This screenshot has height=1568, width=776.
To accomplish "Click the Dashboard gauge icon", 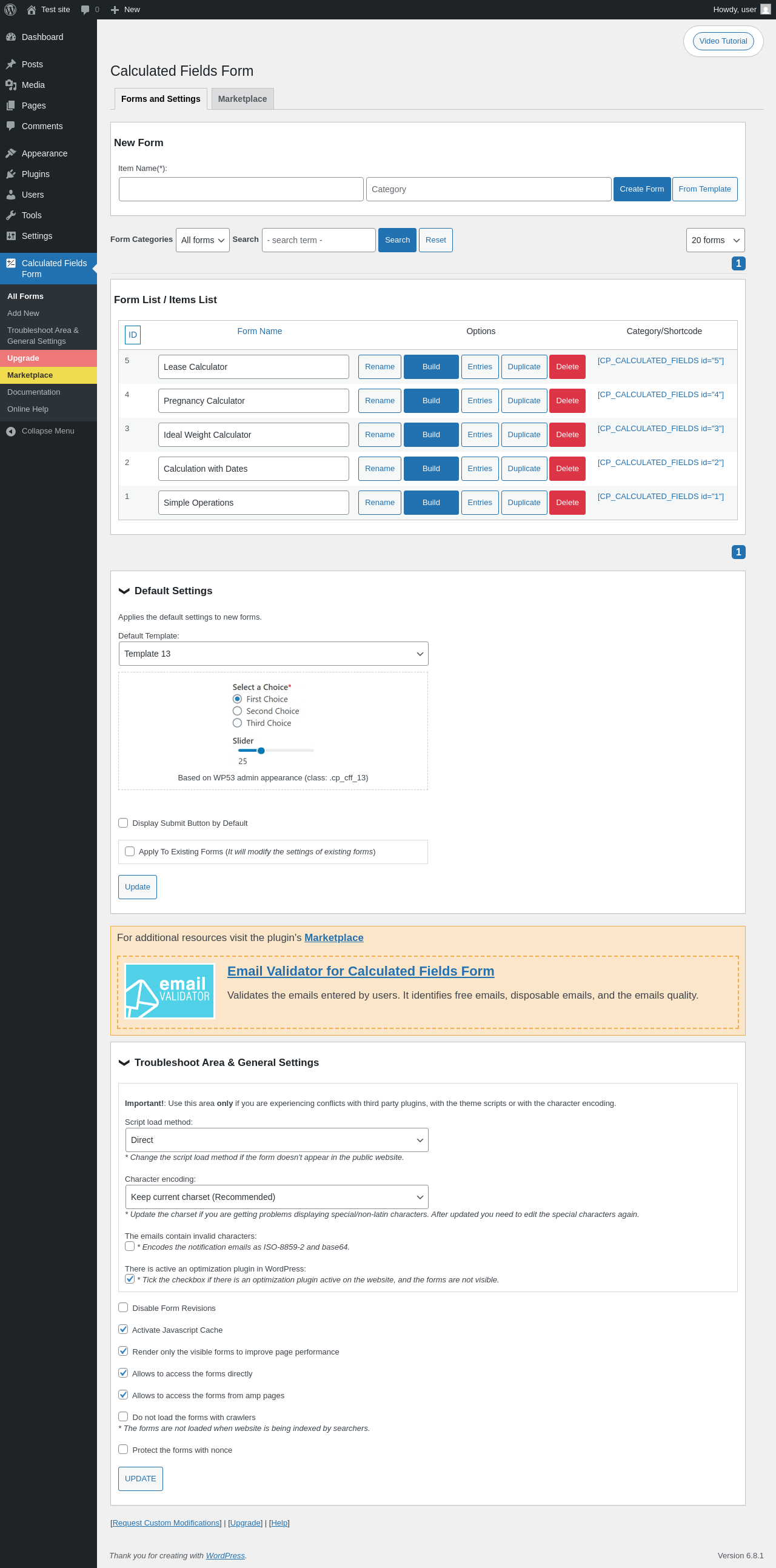I will pyautogui.click(x=11, y=37).
